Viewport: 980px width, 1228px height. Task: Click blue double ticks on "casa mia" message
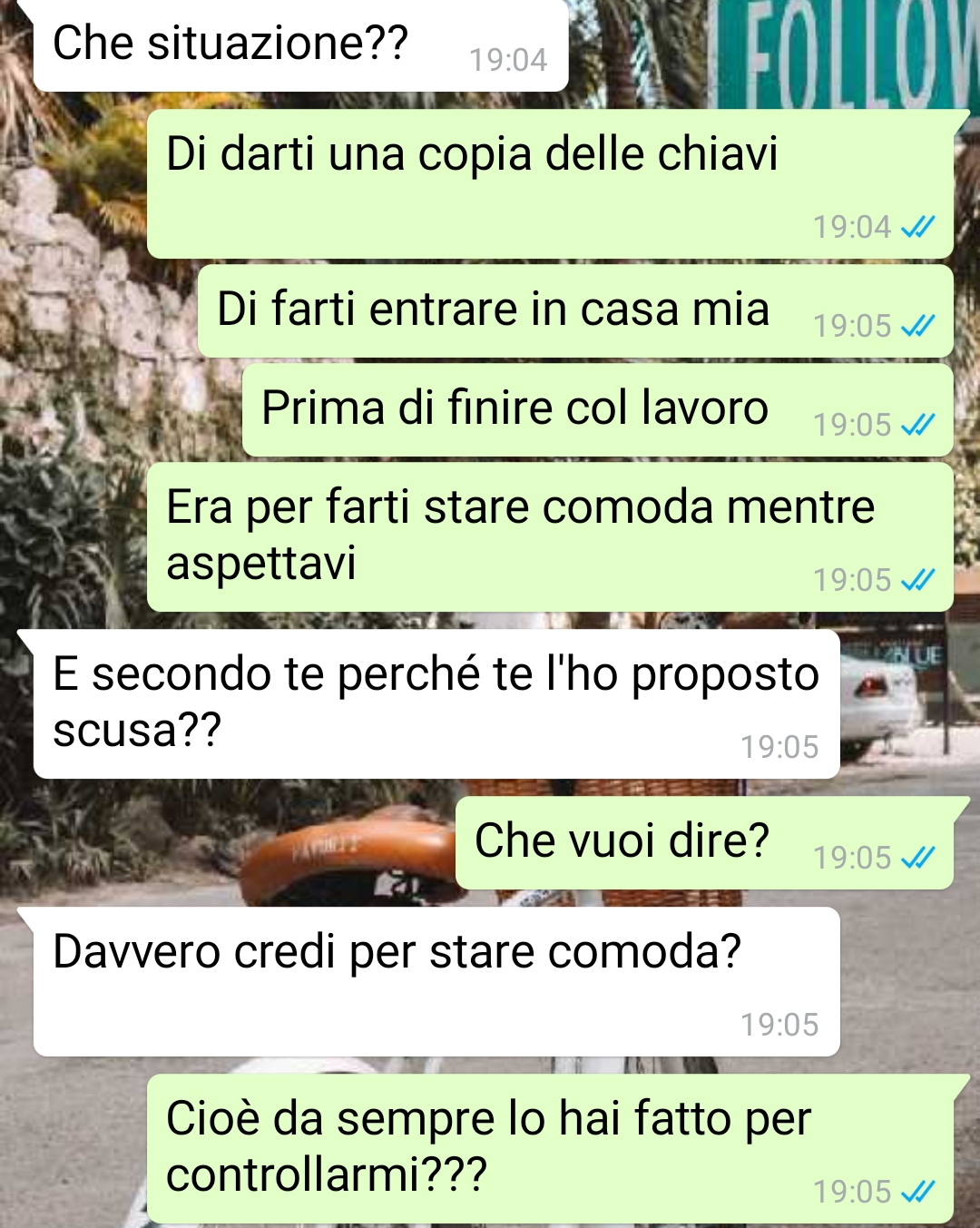click(x=917, y=326)
